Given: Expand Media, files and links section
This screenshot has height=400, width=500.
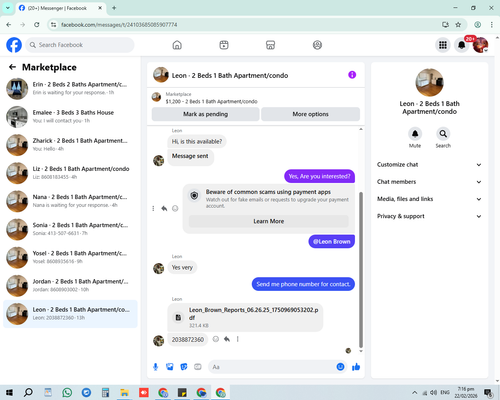Looking at the screenshot, I should pyautogui.click(x=429, y=199).
